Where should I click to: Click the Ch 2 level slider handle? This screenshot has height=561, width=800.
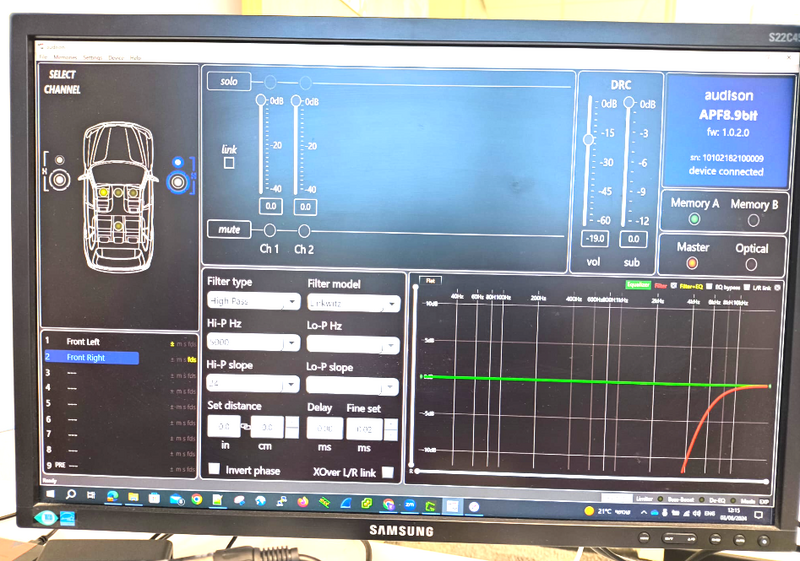(x=296, y=100)
